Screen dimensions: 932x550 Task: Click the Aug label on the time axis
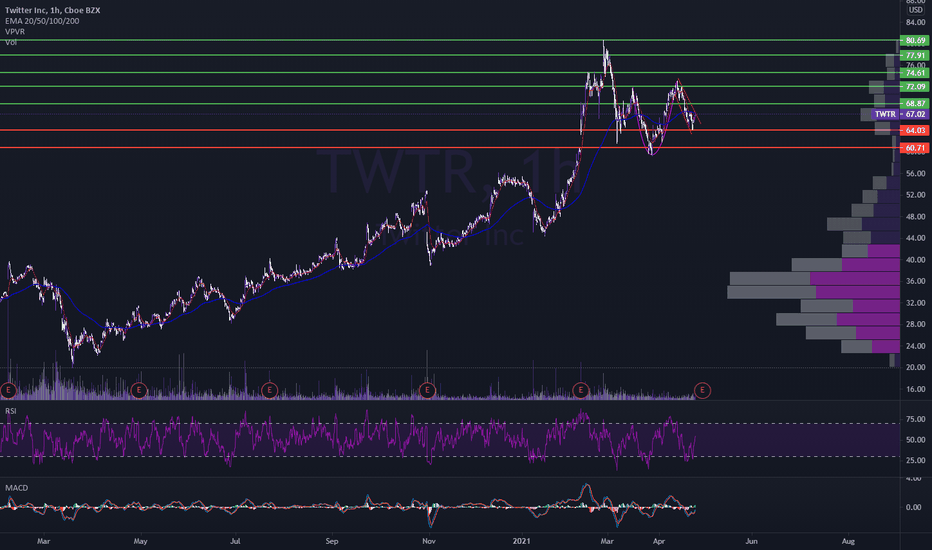[x=848, y=541]
